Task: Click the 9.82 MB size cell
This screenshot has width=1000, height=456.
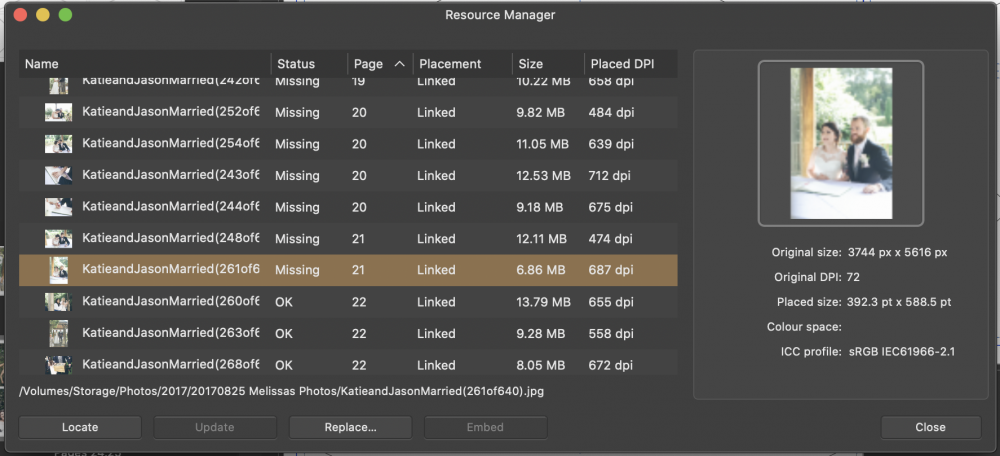Action: [x=540, y=112]
